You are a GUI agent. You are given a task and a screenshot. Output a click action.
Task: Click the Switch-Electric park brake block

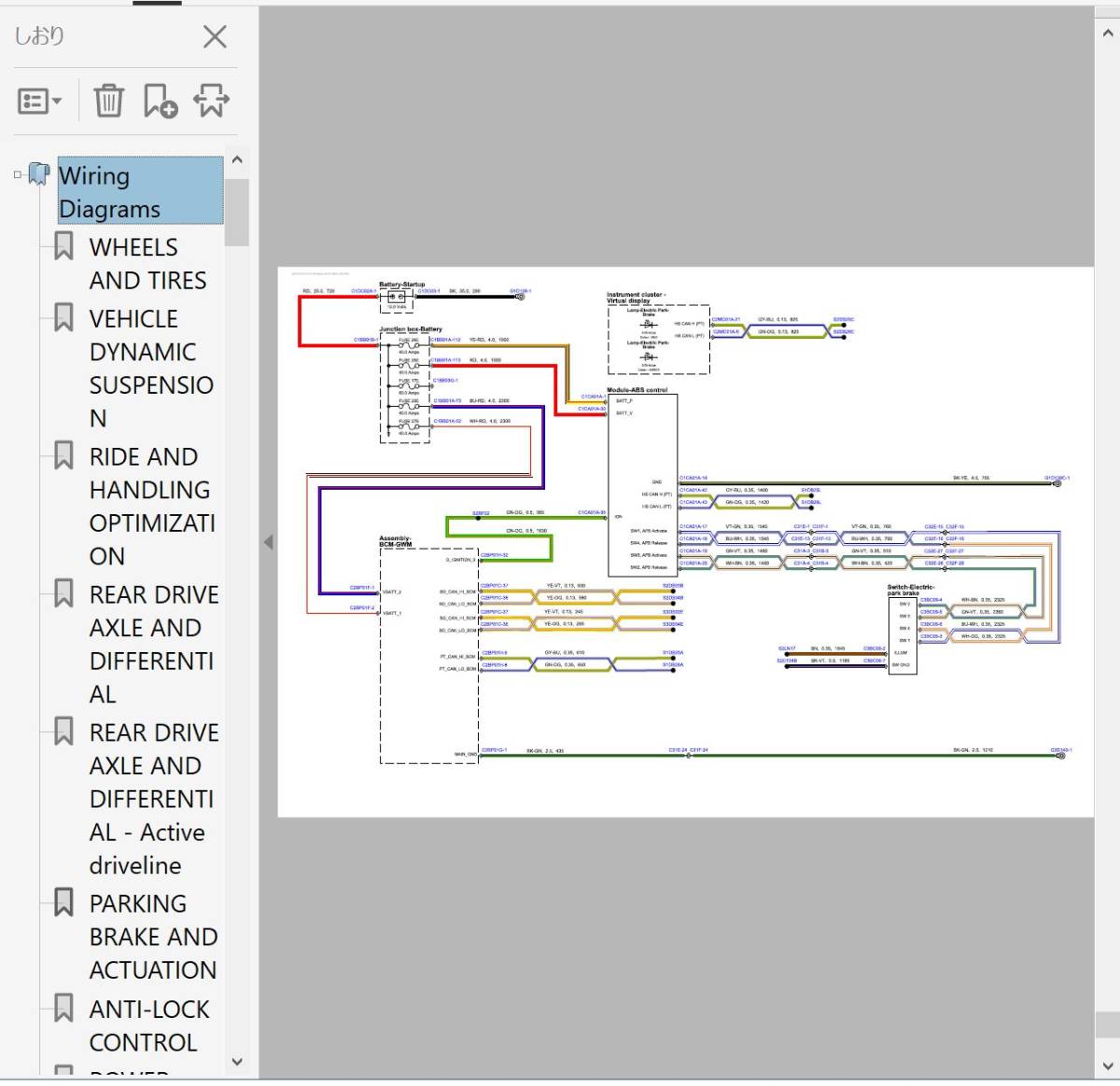click(x=903, y=634)
